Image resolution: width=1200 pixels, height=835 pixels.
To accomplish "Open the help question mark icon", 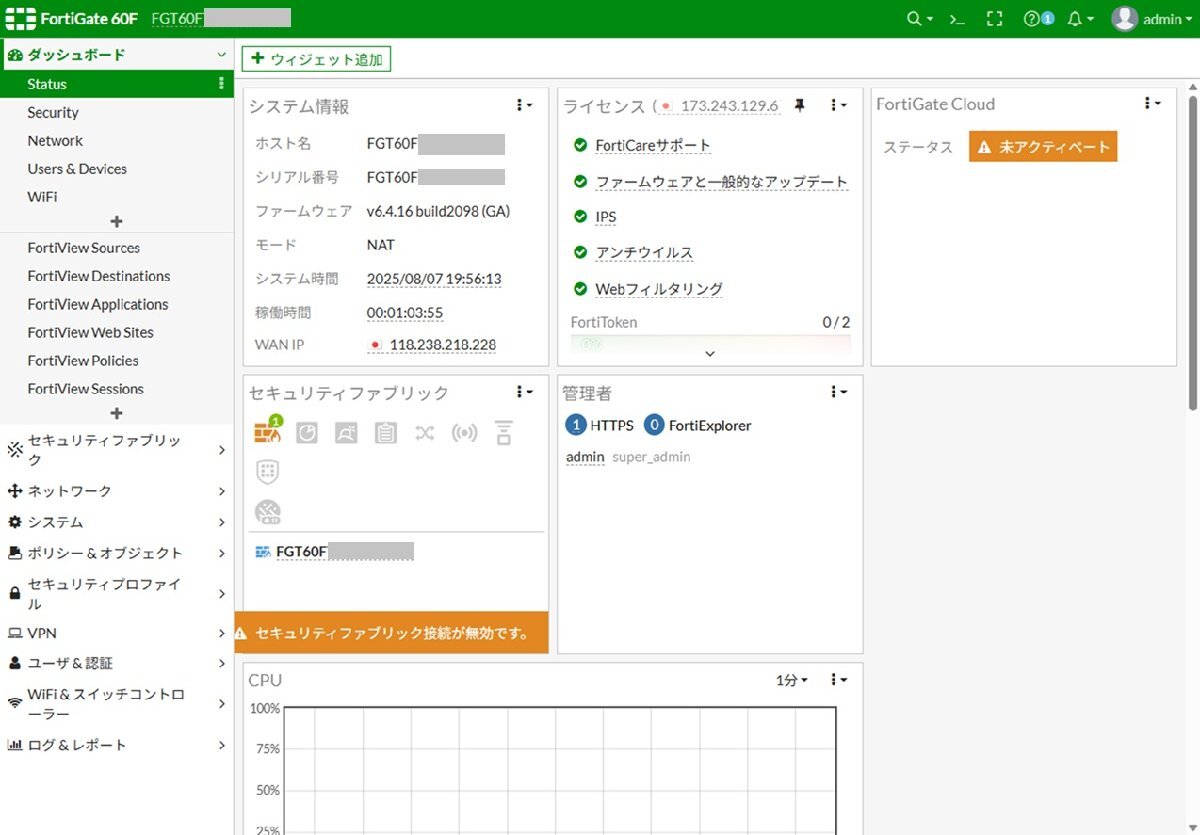I will coord(1033,19).
